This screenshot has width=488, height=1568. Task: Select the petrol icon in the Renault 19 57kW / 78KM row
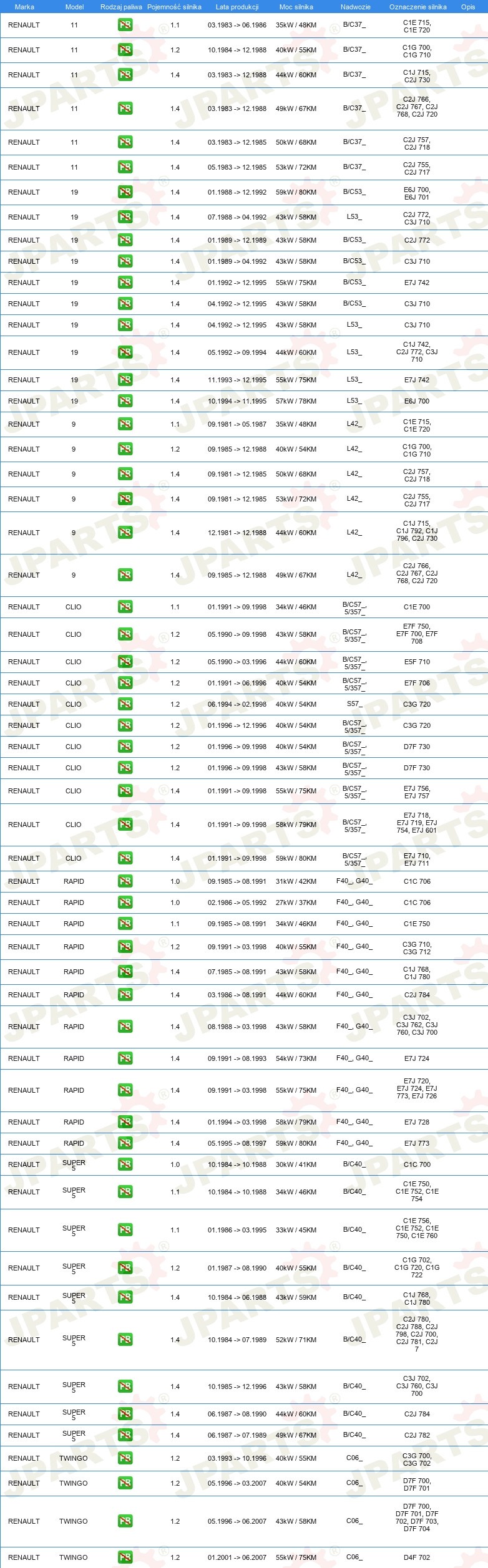click(x=125, y=401)
